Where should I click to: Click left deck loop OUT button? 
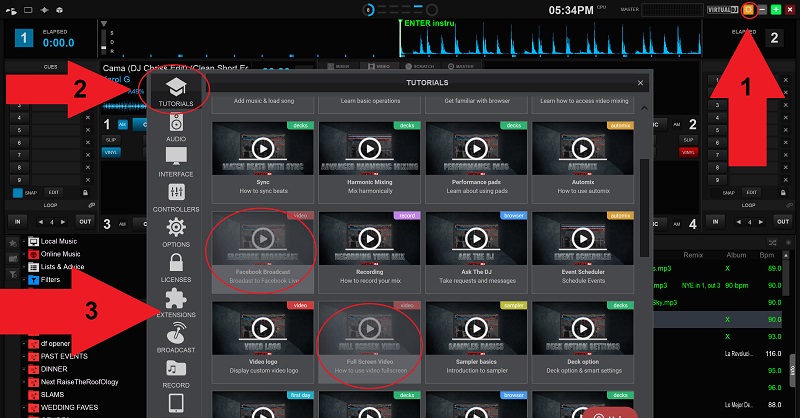coord(85,222)
